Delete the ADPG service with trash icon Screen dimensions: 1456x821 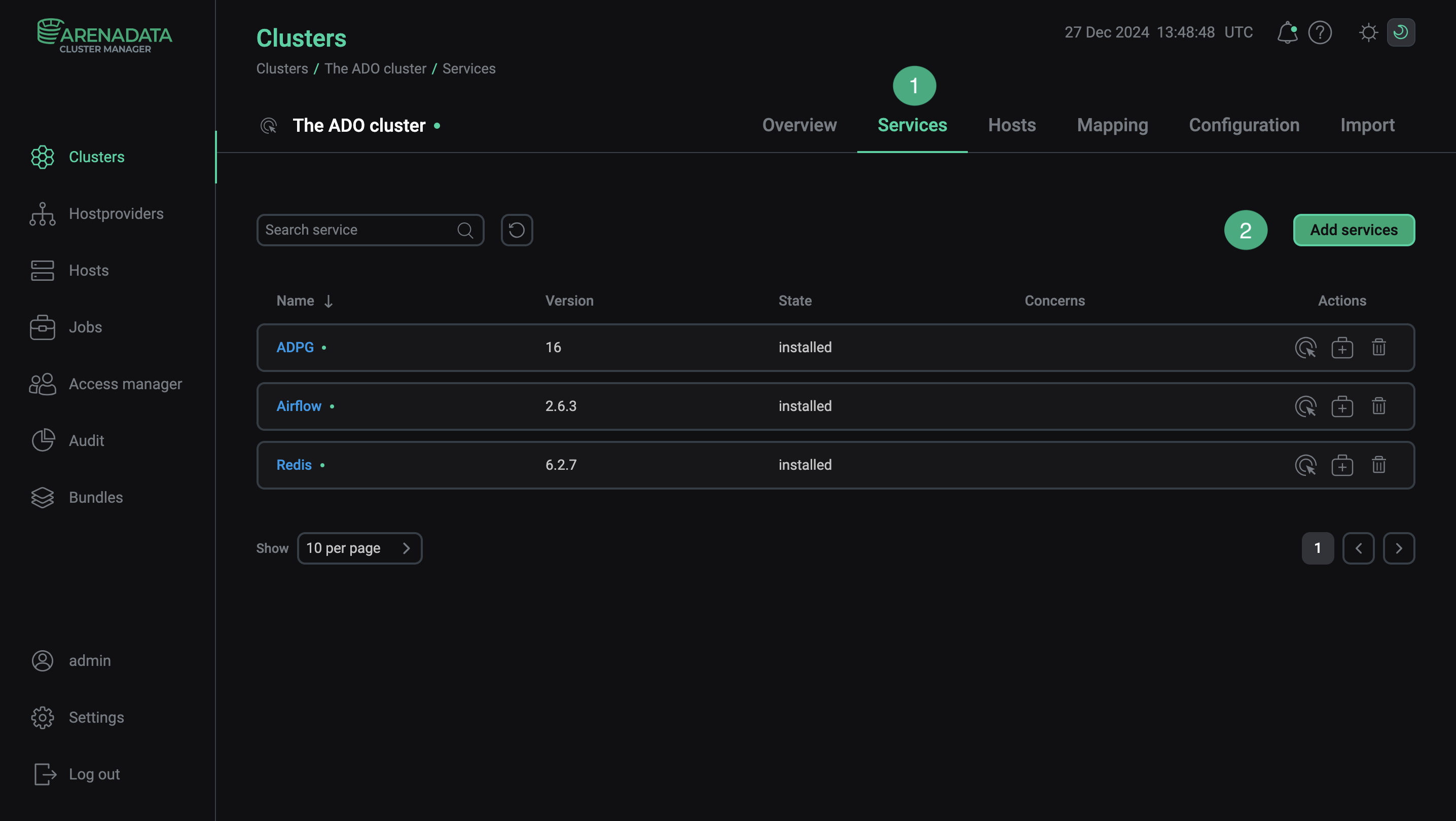[1378, 348]
